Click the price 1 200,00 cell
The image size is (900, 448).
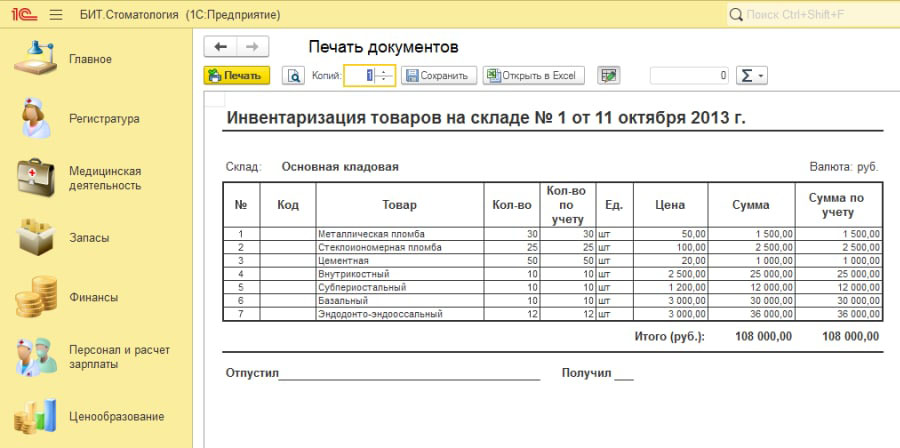click(x=670, y=287)
